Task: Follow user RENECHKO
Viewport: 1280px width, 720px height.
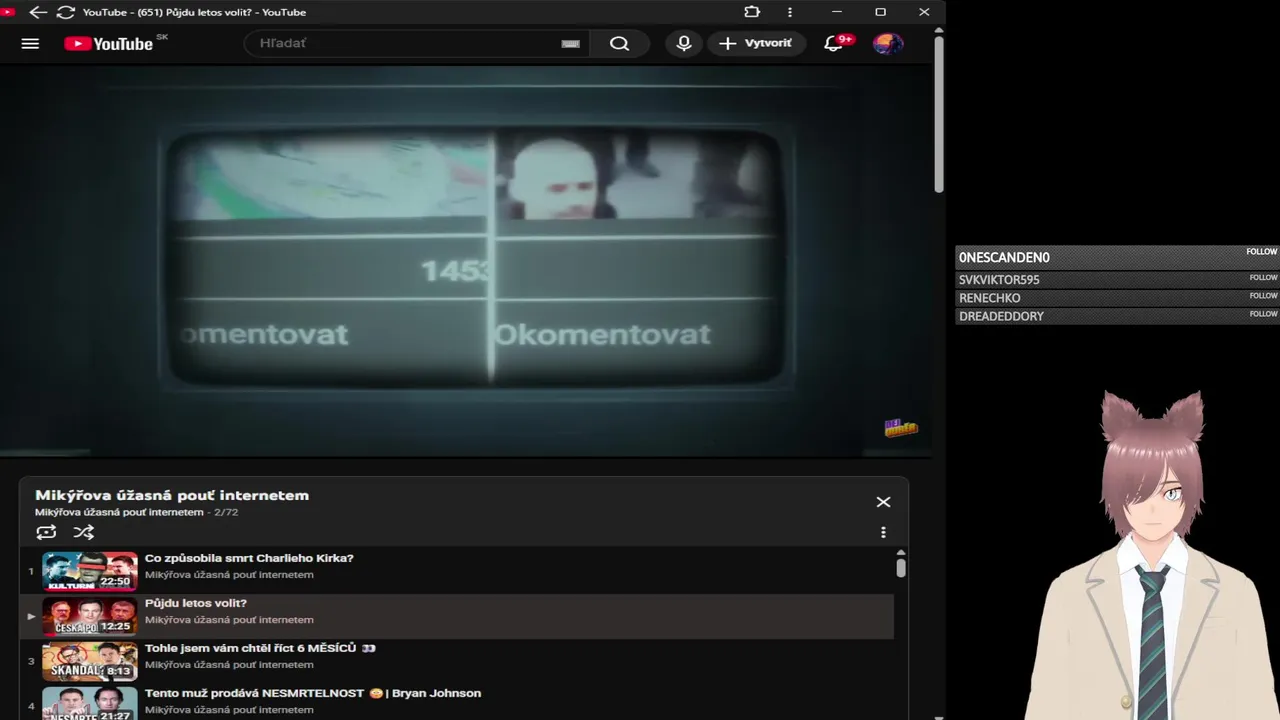Action: point(1263,296)
